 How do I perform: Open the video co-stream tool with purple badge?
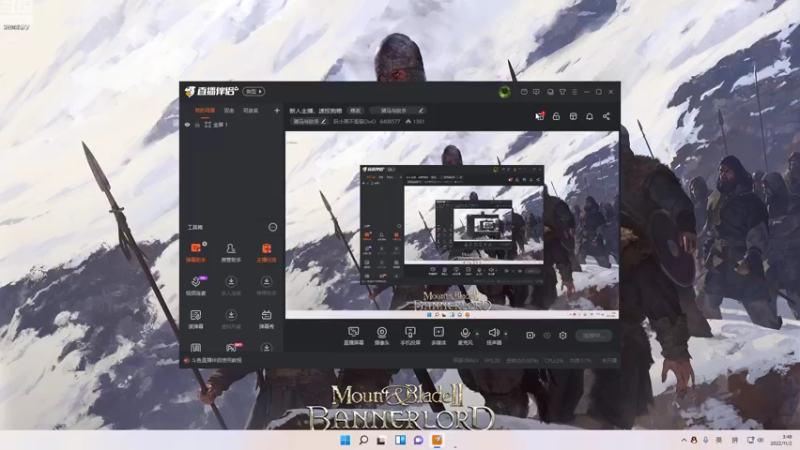click(x=196, y=285)
